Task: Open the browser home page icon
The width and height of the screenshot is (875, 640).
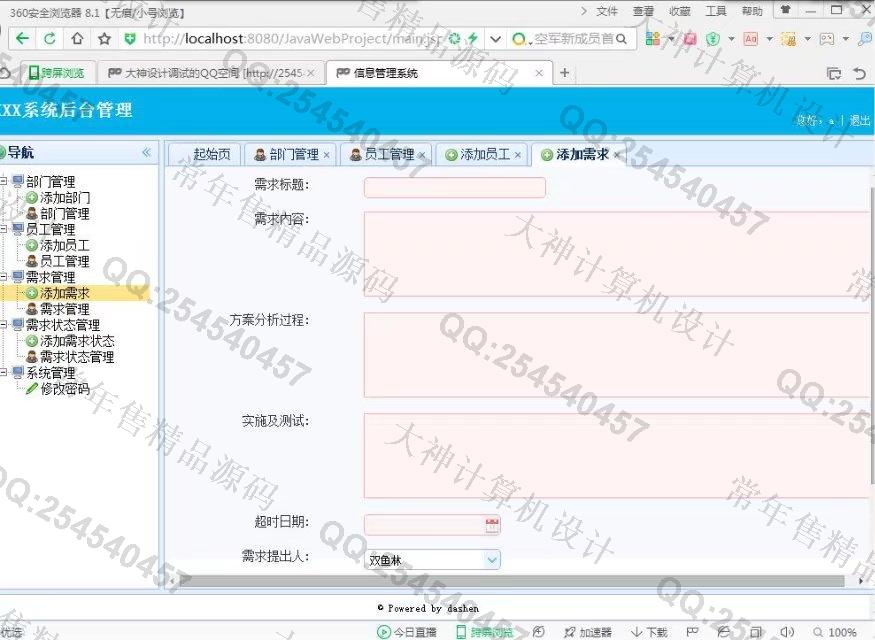Action: point(77,39)
